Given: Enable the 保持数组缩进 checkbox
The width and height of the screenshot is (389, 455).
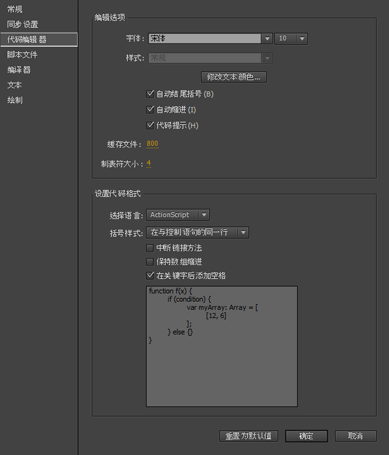Looking at the screenshot, I should (150, 262).
